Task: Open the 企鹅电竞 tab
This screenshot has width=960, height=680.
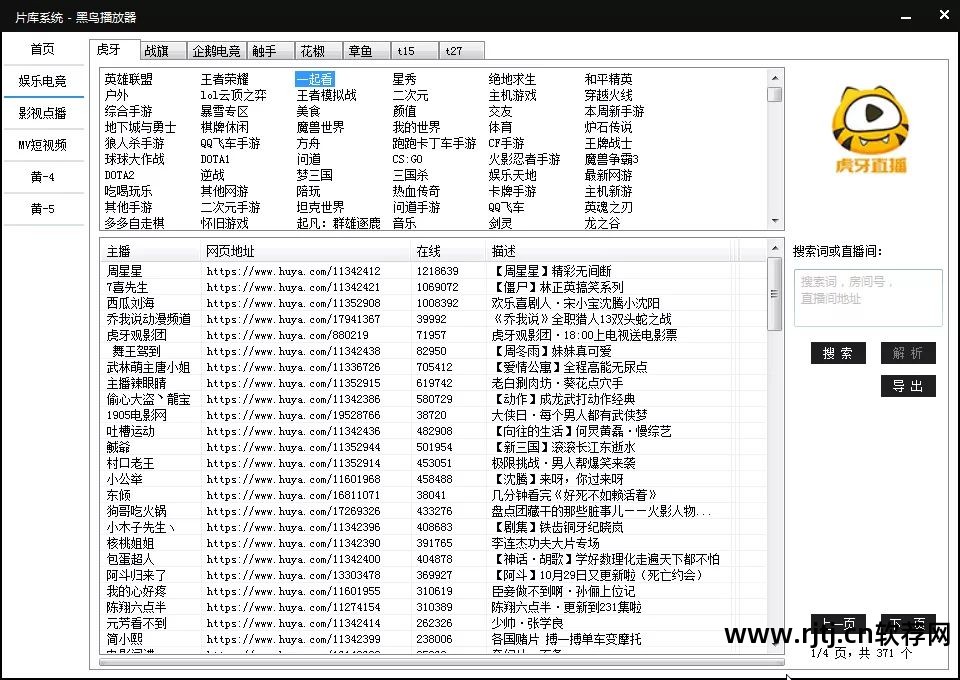Action: [x=216, y=51]
